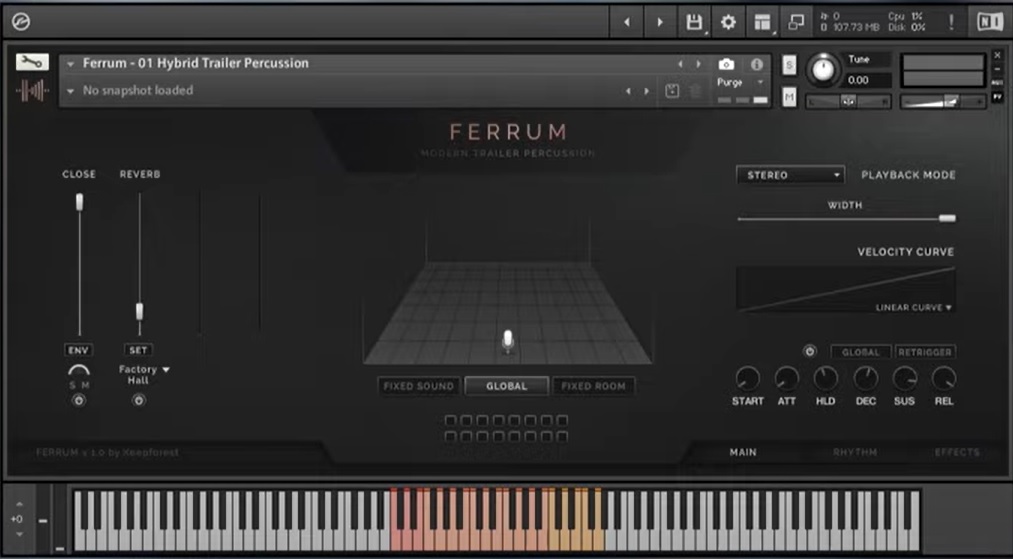Image resolution: width=1013 pixels, height=559 pixels.
Task: Toggle the Solo S button
Action: pyautogui.click(x=789, y=64)
